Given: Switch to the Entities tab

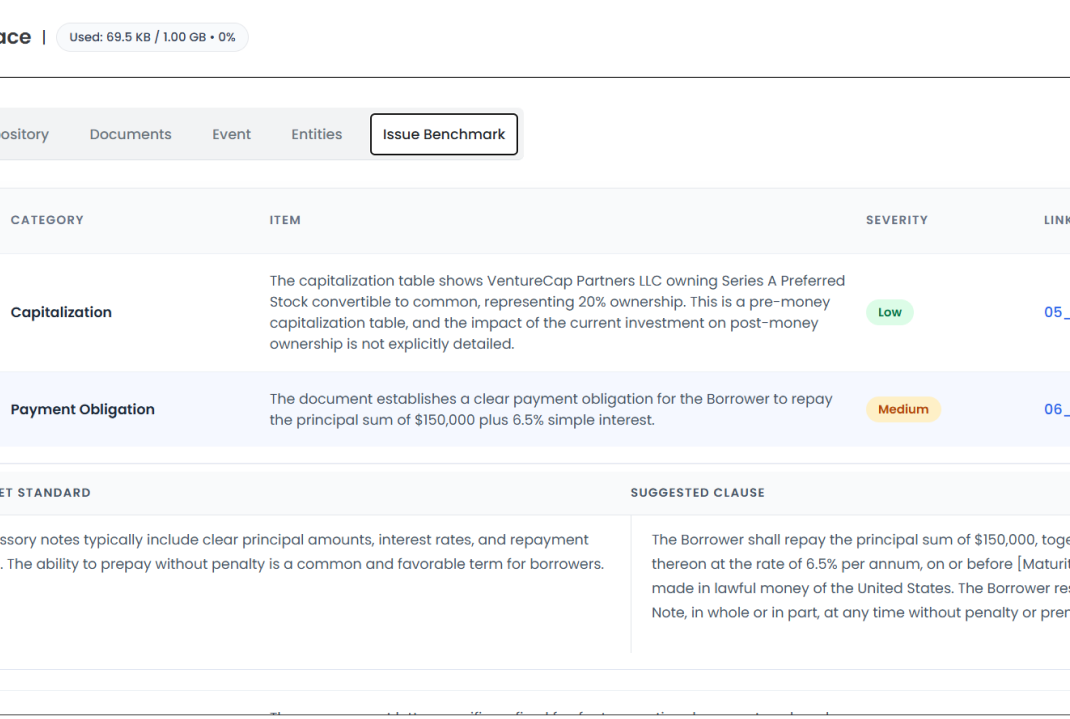Looking at the screenshot, I should (316, 133).
